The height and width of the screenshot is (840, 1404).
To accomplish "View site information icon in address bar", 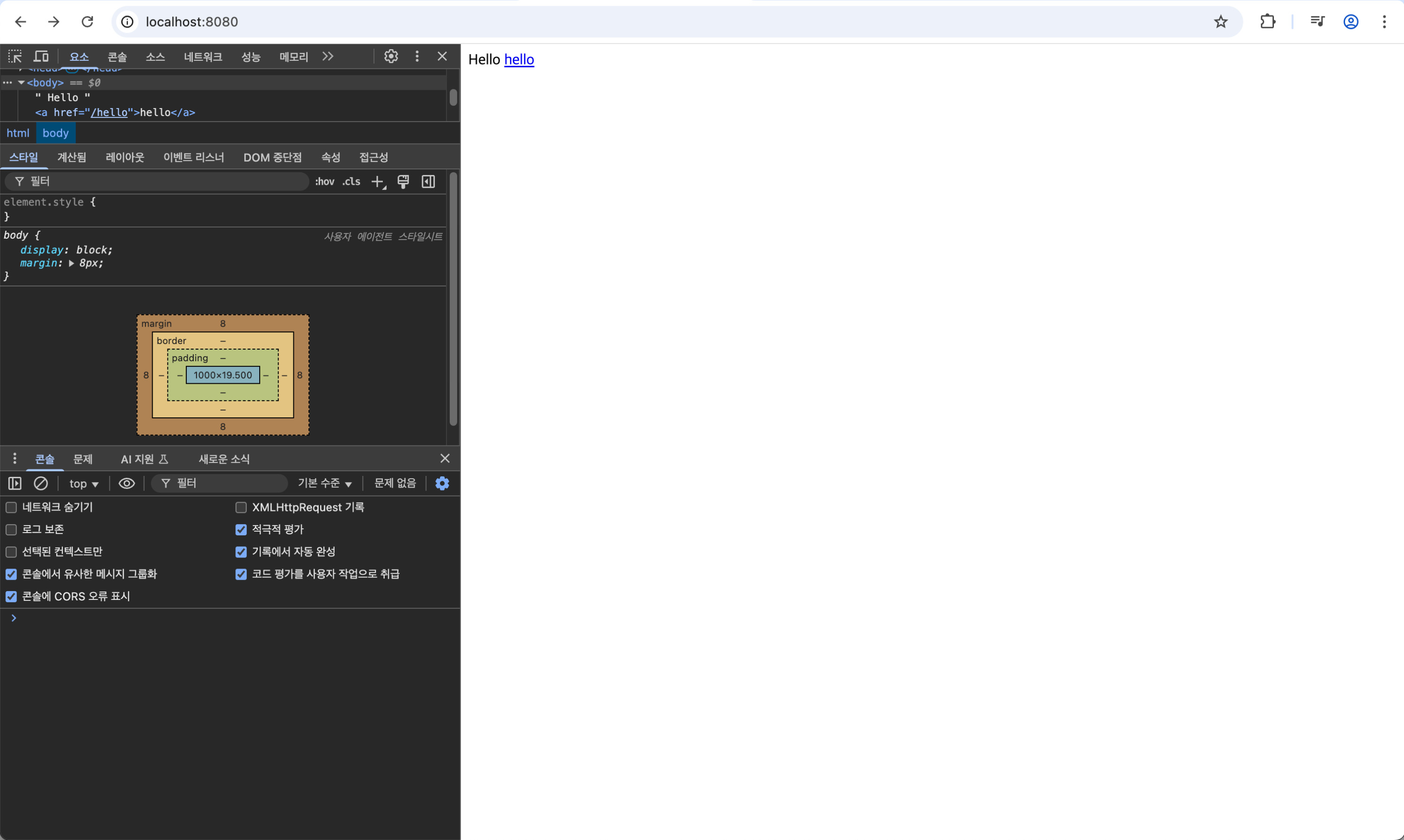I will point(128,22).
